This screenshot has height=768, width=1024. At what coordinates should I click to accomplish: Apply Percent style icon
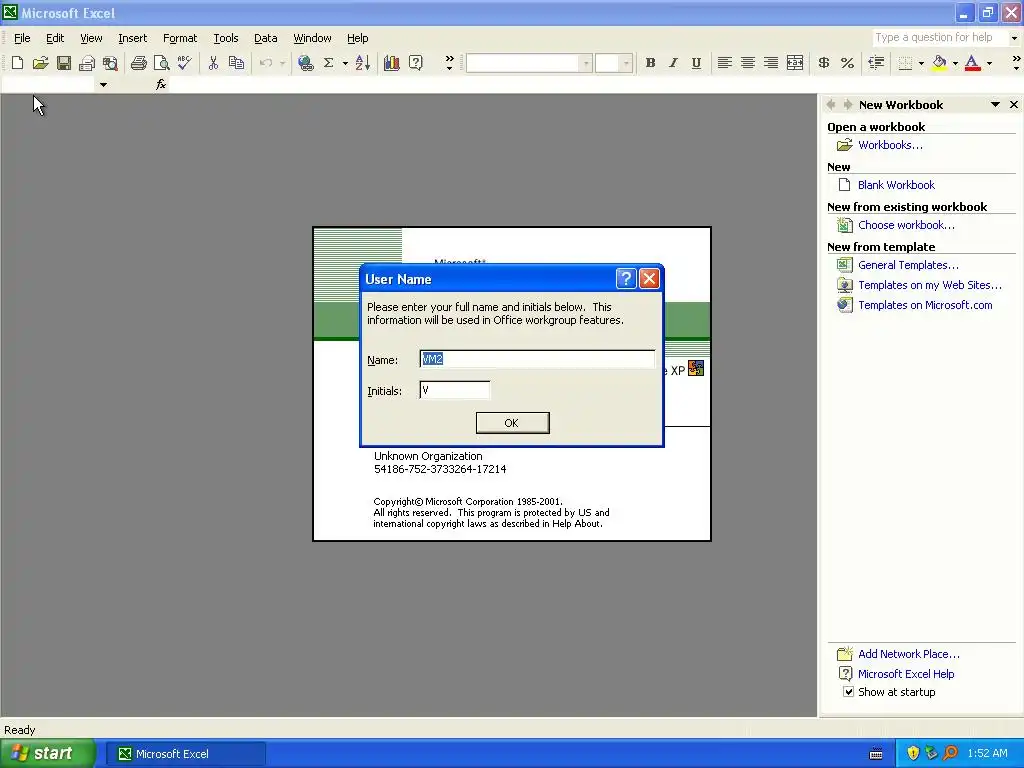point(847,63)
